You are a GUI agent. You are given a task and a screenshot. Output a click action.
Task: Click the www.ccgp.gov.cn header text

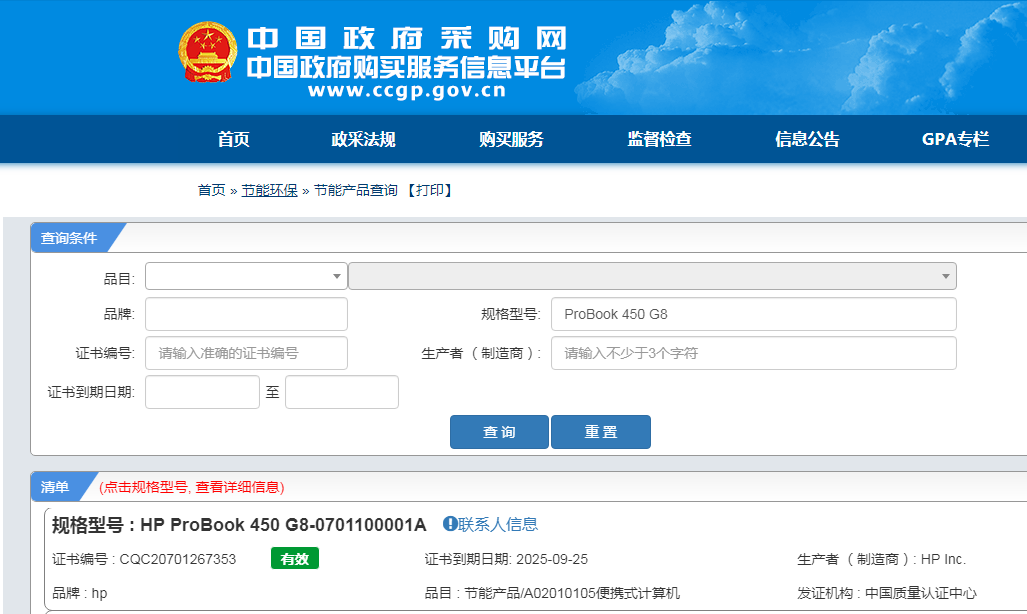(407, 90)
